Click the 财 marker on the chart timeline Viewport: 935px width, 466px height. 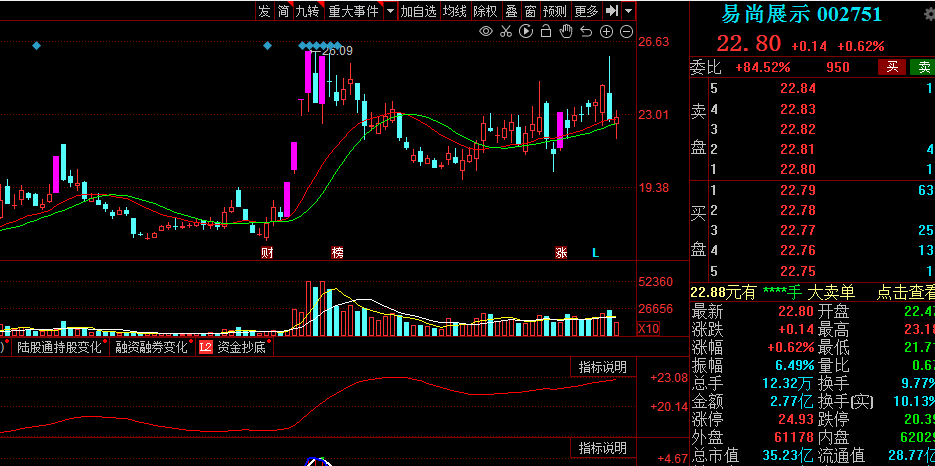click(267, 253)
